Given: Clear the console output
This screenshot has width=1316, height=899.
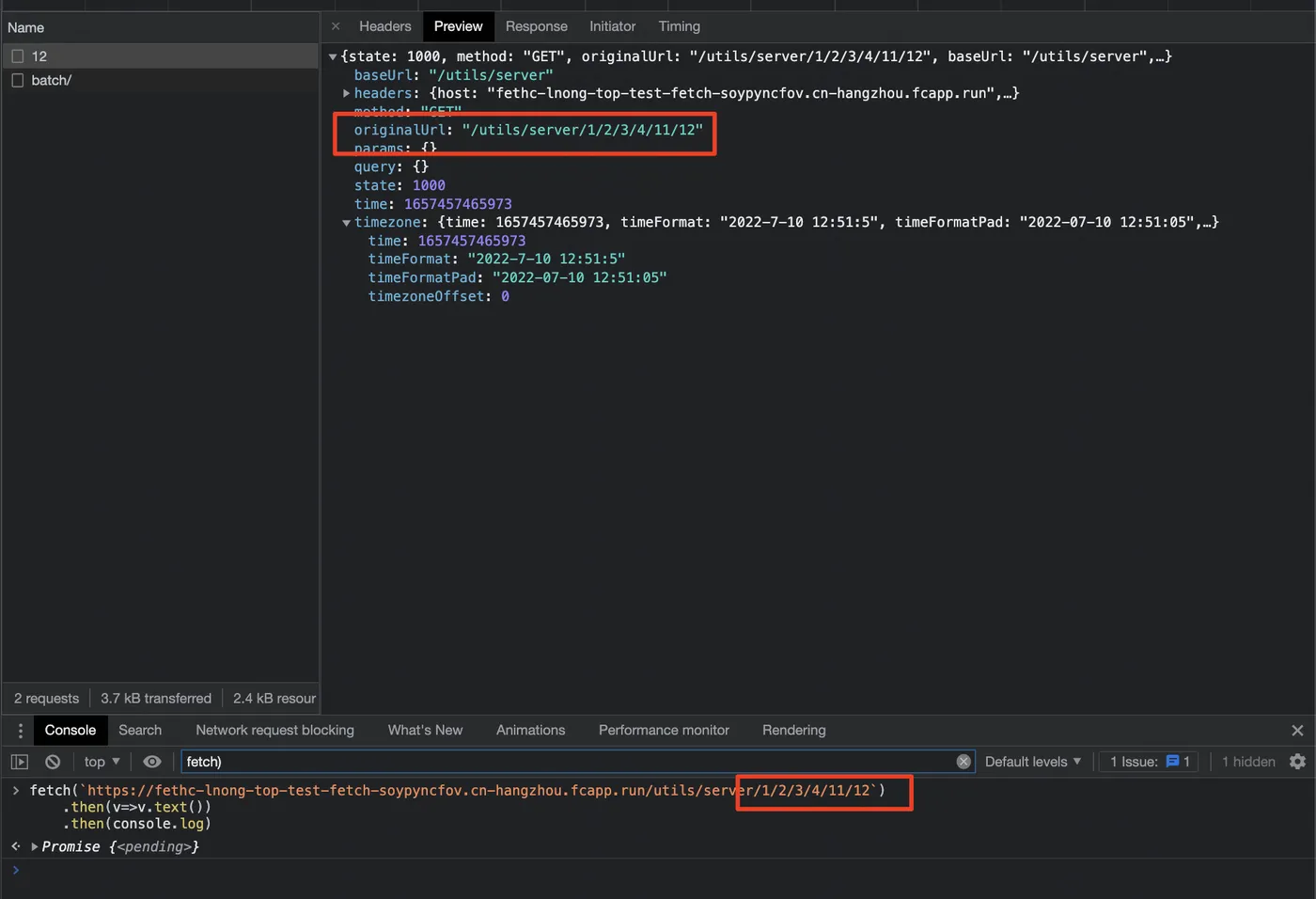Looking at the screenshot, I should coord(53,762).
